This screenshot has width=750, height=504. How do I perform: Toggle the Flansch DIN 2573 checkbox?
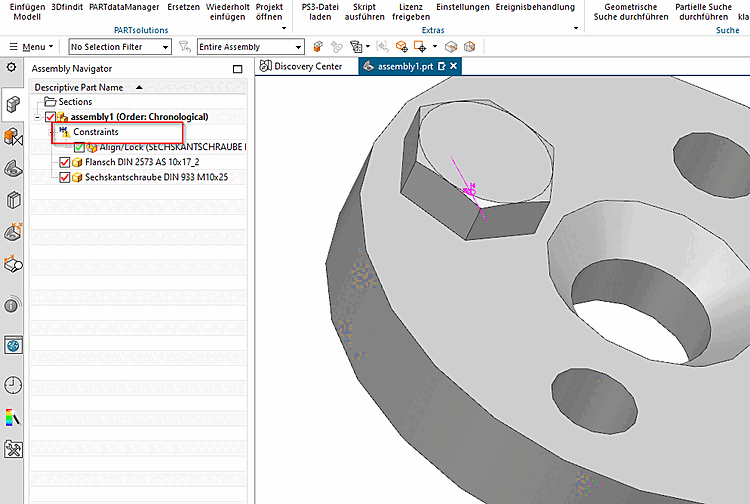click(65, 162)
